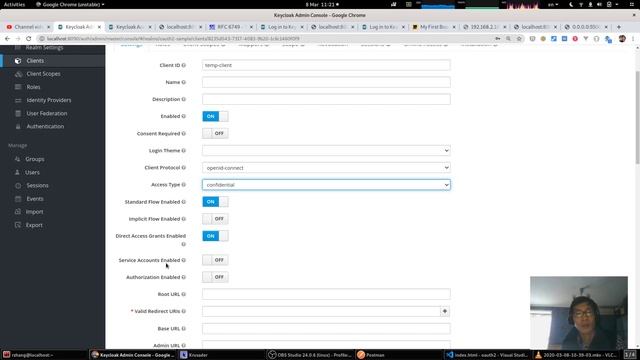Viewport: 640px width, 360px height.
Task: Toggle Direct Access Grants Enabled switch
Action: pos(215,236)
